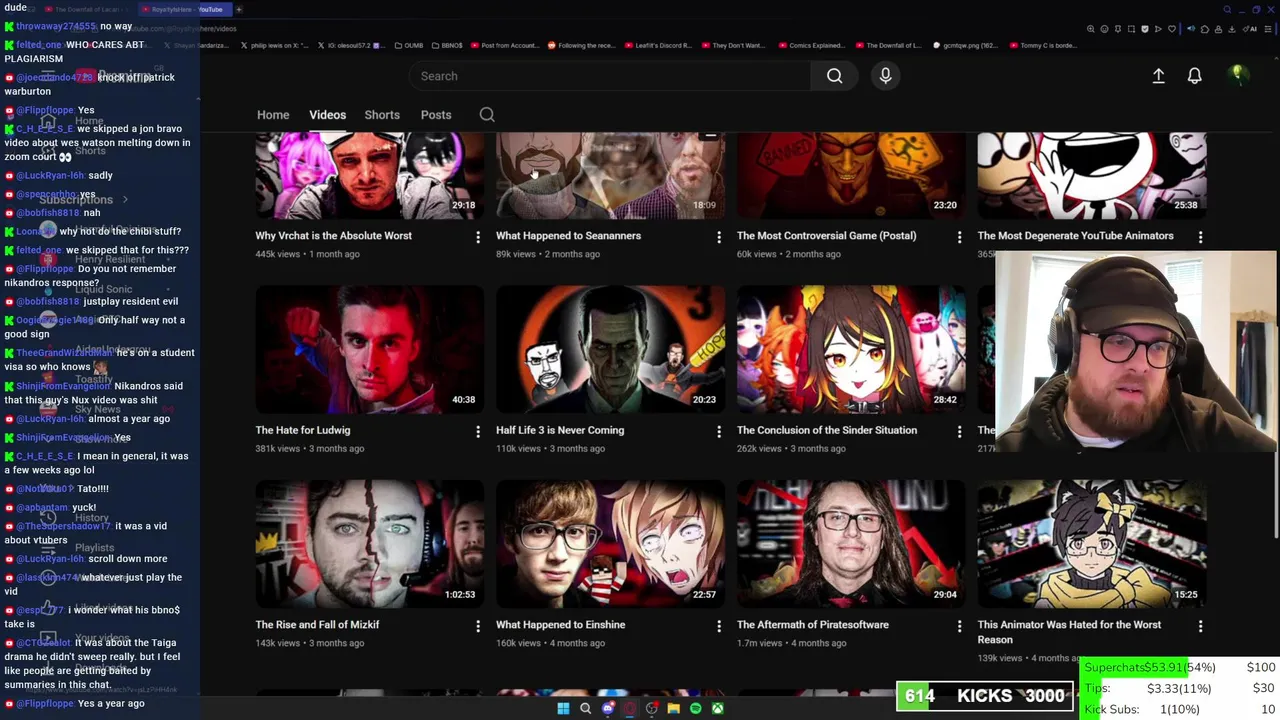Viewport: 1280px width, 720px height.
Task: Click the 614 KICKS 3000 progress bar
Action: pos(985,696)
